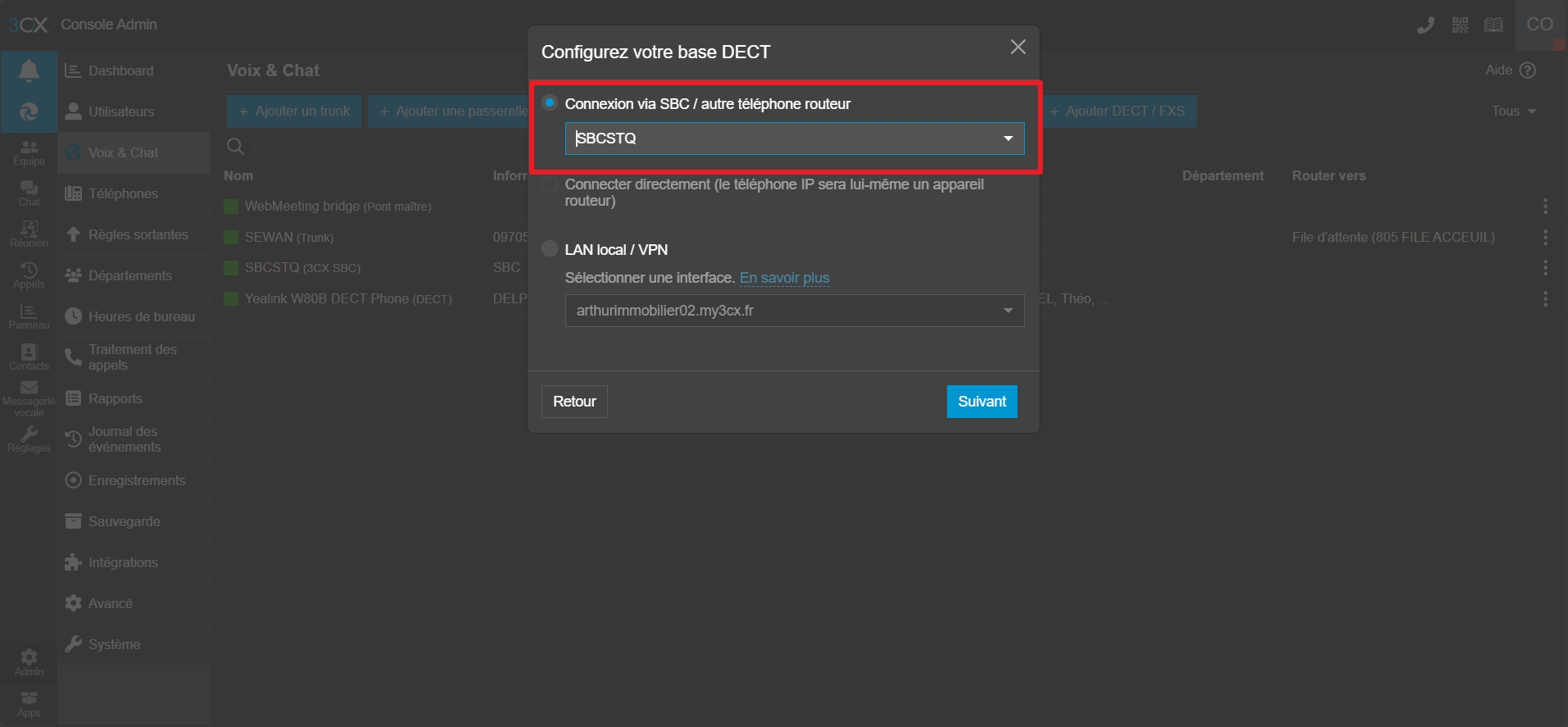Click the Aide link text
Viewport: 1568px width, 727px height.
(1499, 70)
